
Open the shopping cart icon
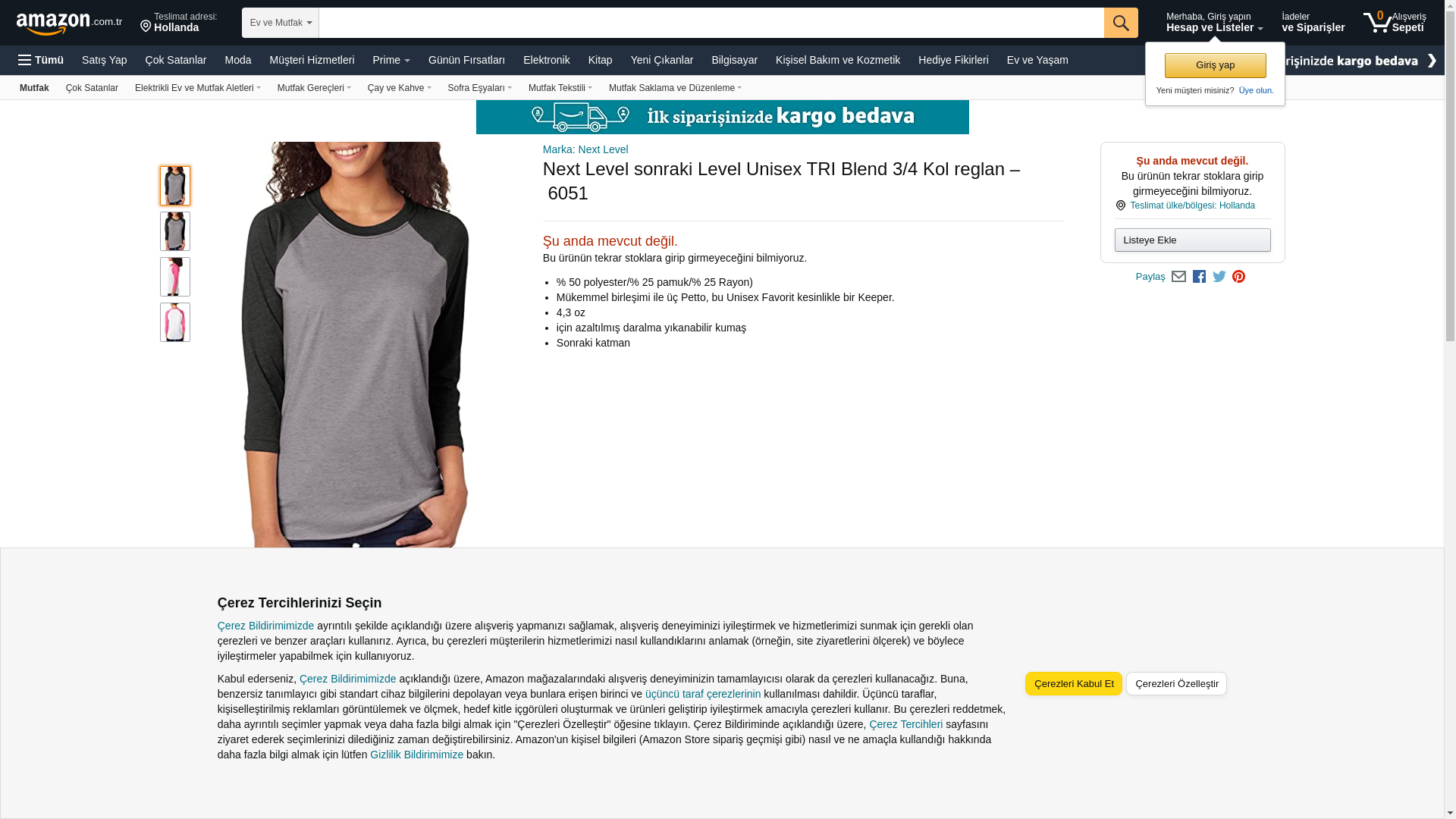pyautogui.click(x=1394, y=22)
